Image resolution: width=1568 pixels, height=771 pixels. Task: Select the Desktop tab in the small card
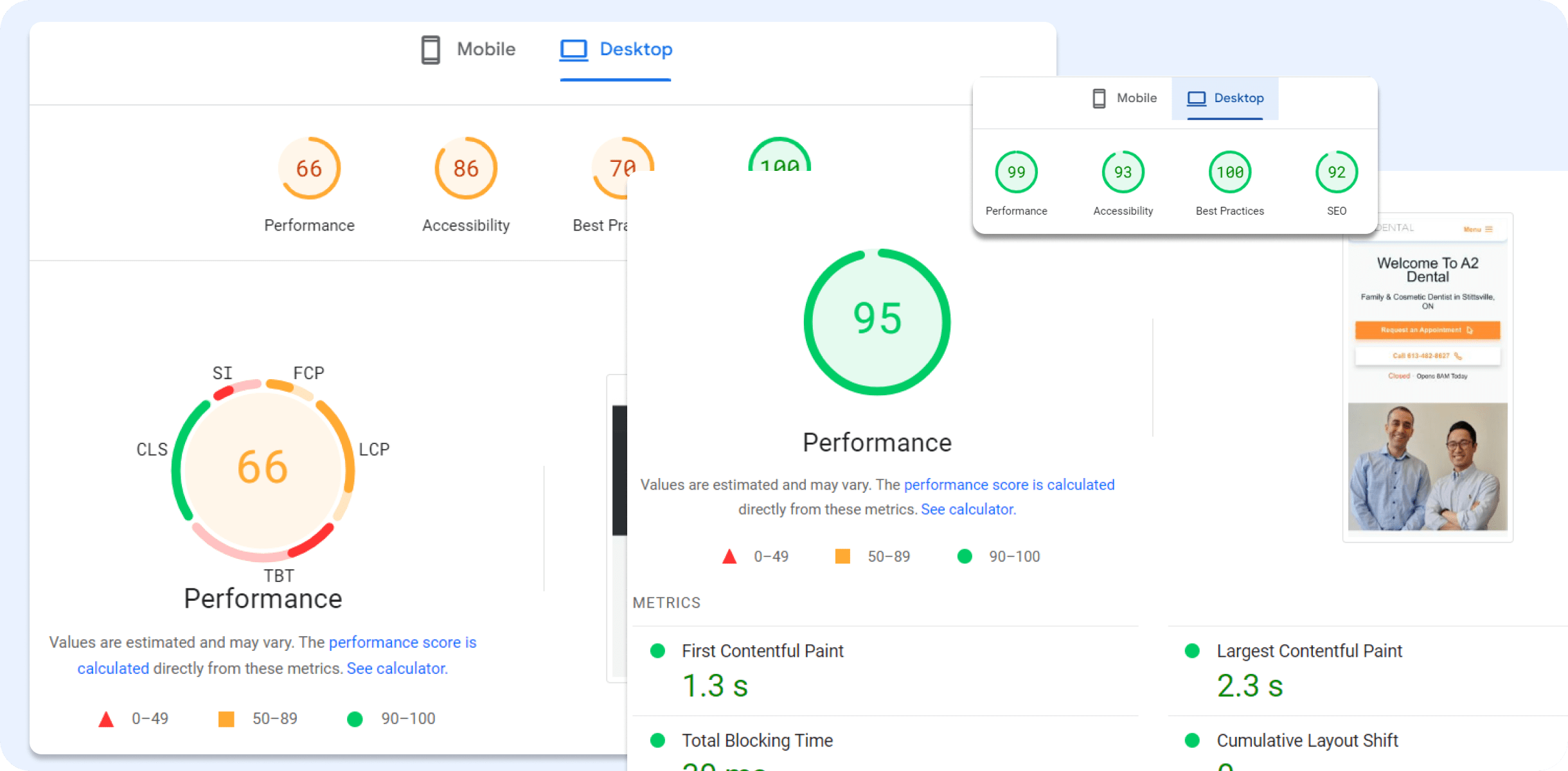(x=1225, y=98)
